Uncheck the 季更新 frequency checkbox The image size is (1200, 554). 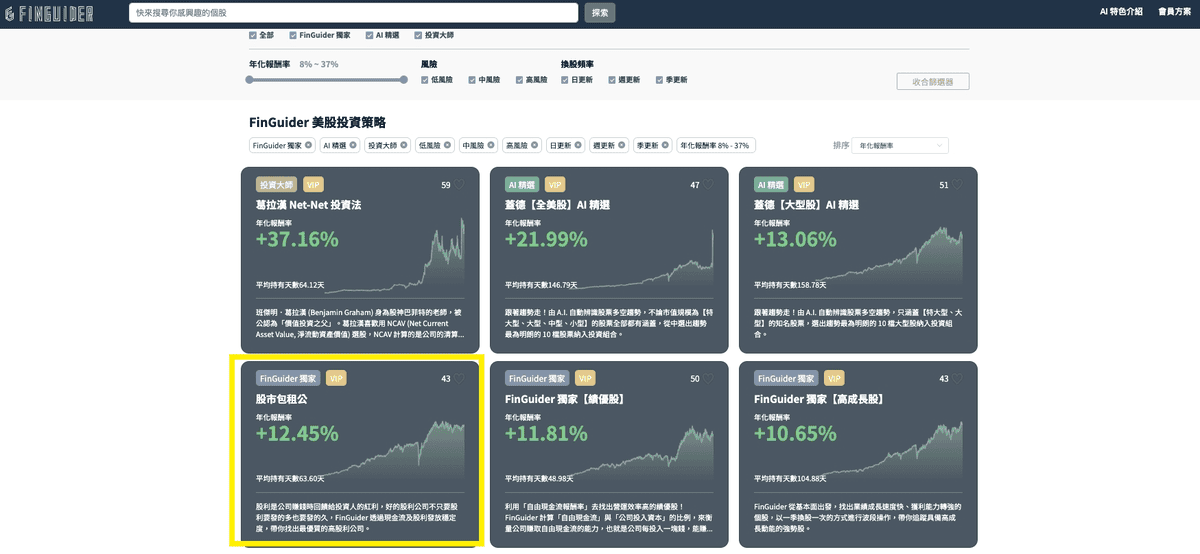pos(660,80)
